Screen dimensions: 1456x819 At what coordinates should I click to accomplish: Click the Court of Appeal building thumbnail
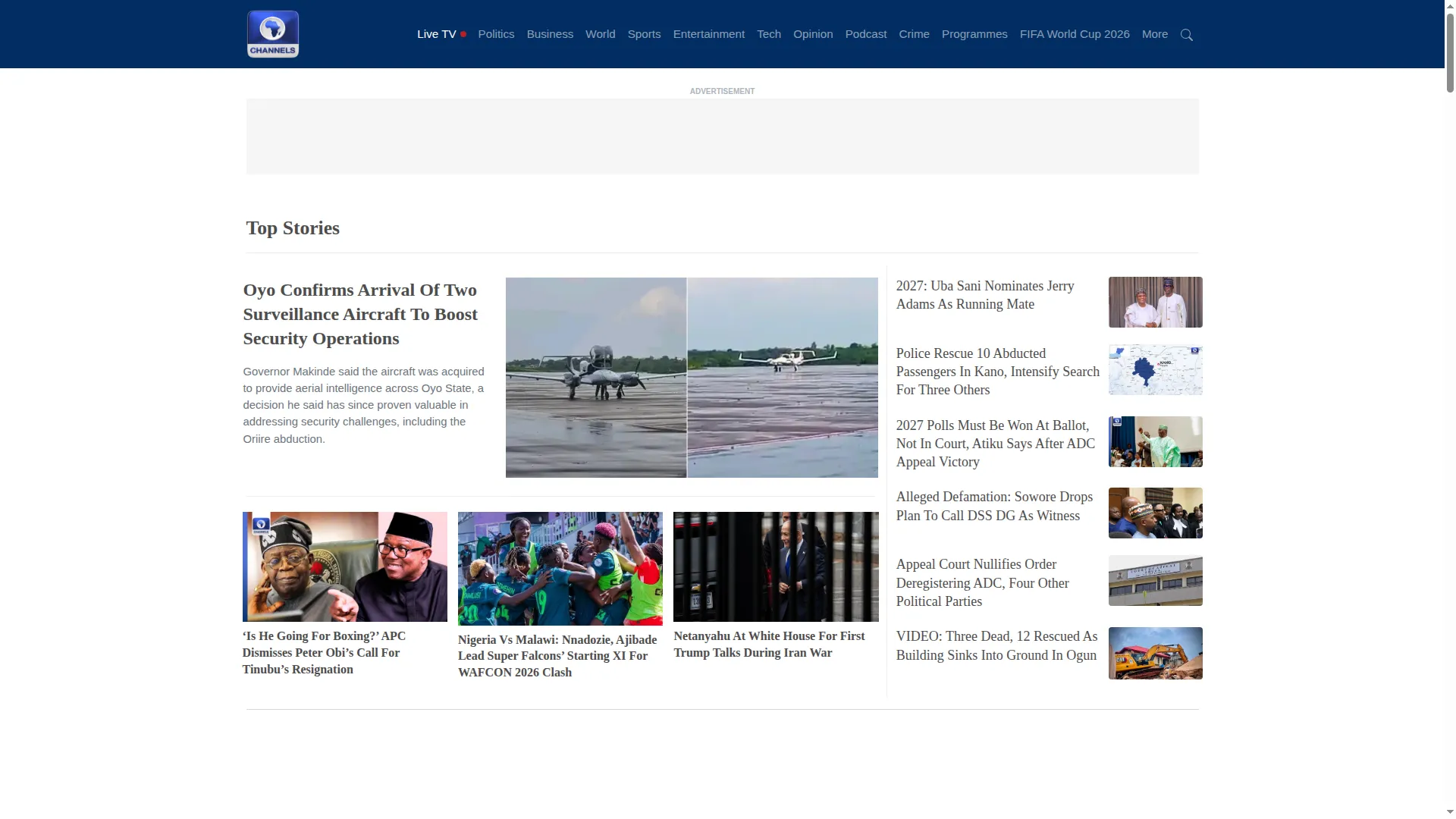[1155, 580]
